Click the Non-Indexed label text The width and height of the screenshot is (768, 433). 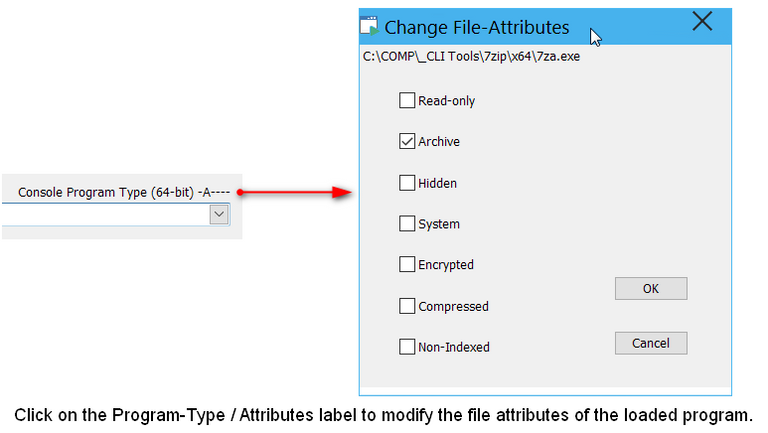click(x=454, y=348)
